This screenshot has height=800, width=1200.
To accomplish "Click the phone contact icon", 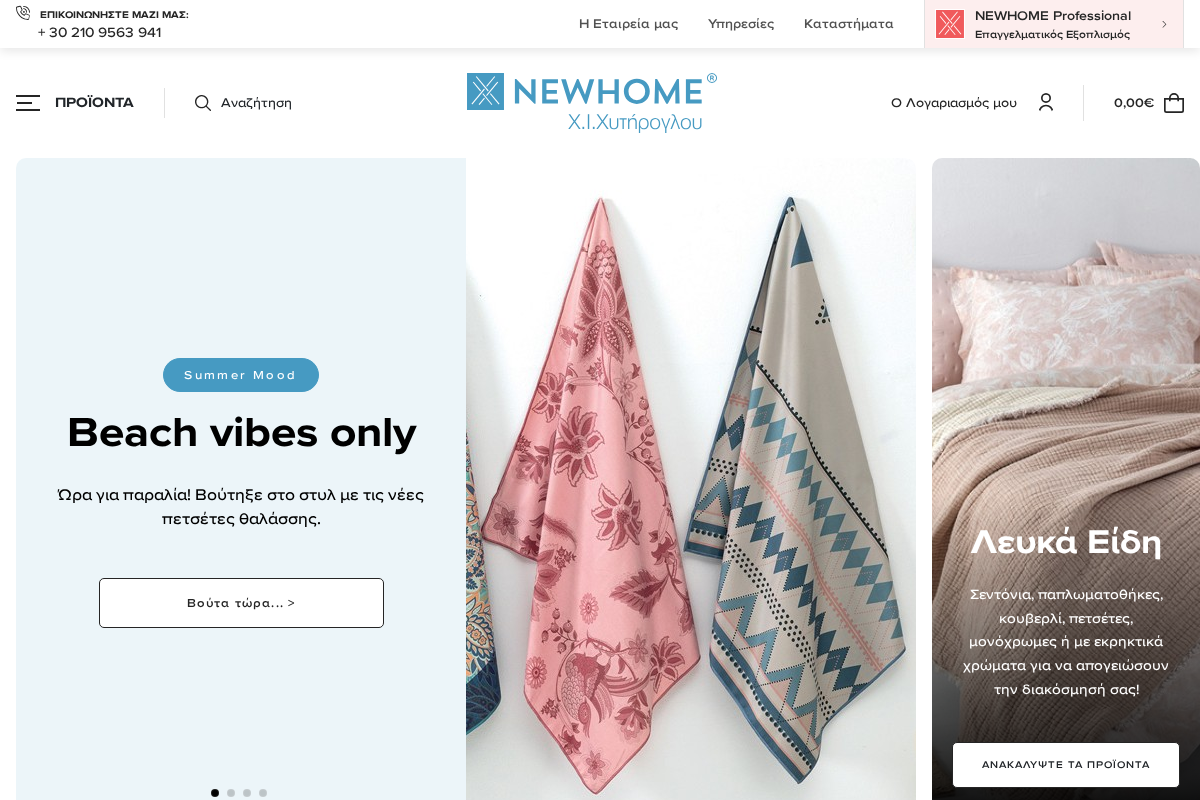I will pyautogui.click(x=23, y=13).
